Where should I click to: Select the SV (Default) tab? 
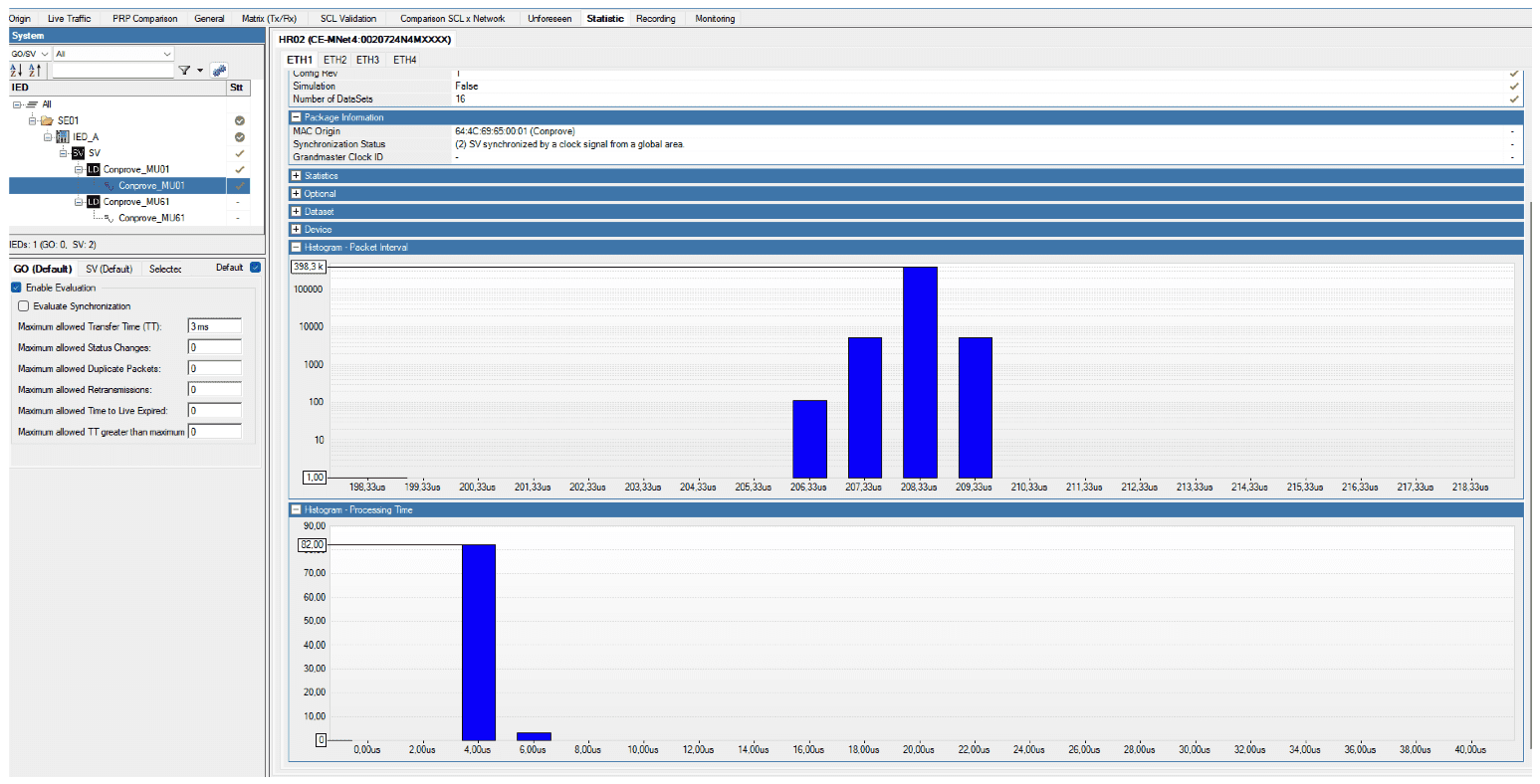click(x=110, y=268)
